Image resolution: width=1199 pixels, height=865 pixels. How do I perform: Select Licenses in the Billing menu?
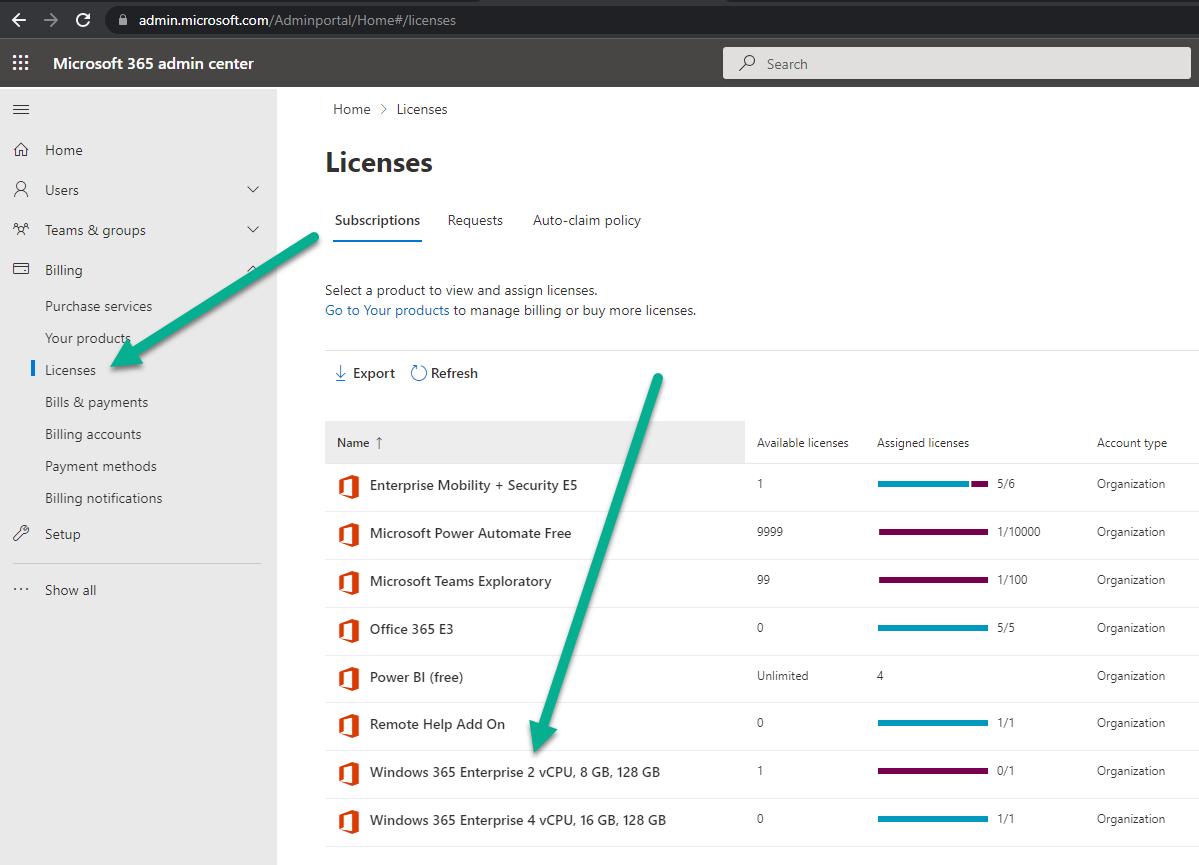(x=70, y=370)
